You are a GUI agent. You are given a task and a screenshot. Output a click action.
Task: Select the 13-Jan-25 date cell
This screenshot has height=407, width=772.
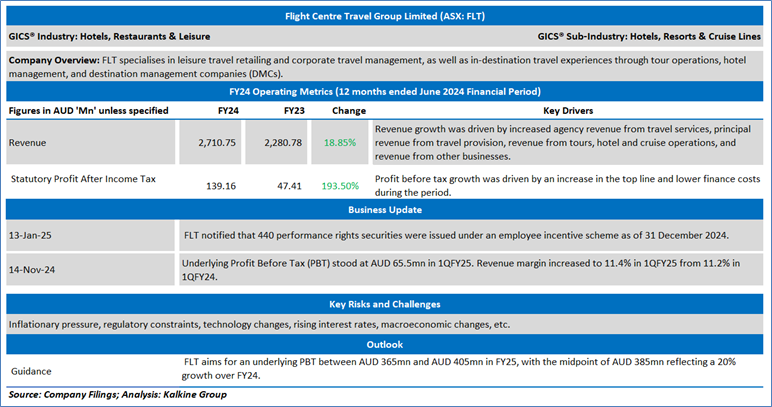[x=91, y=235]
